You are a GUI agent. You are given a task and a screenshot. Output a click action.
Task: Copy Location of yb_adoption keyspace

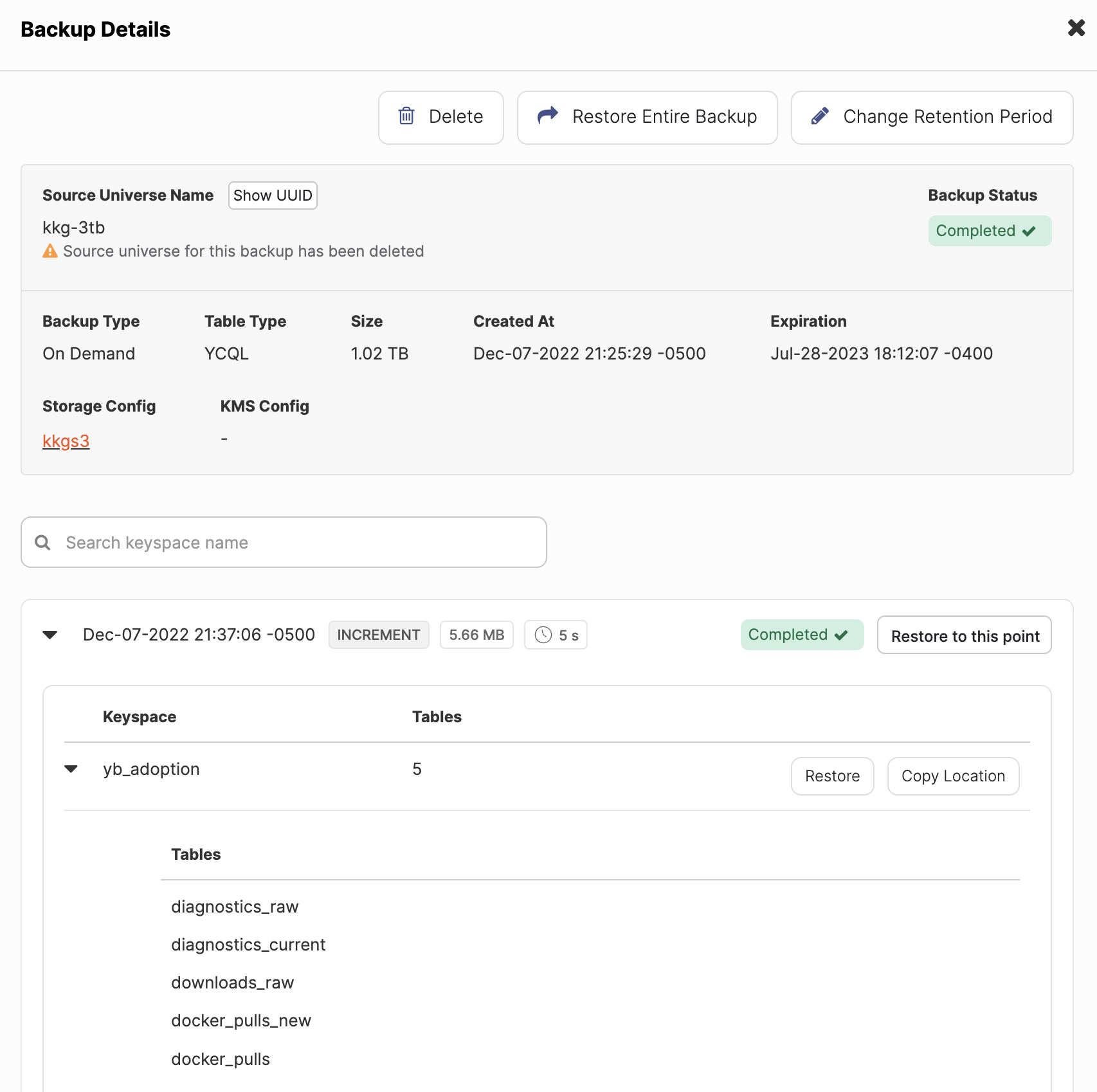953,776
